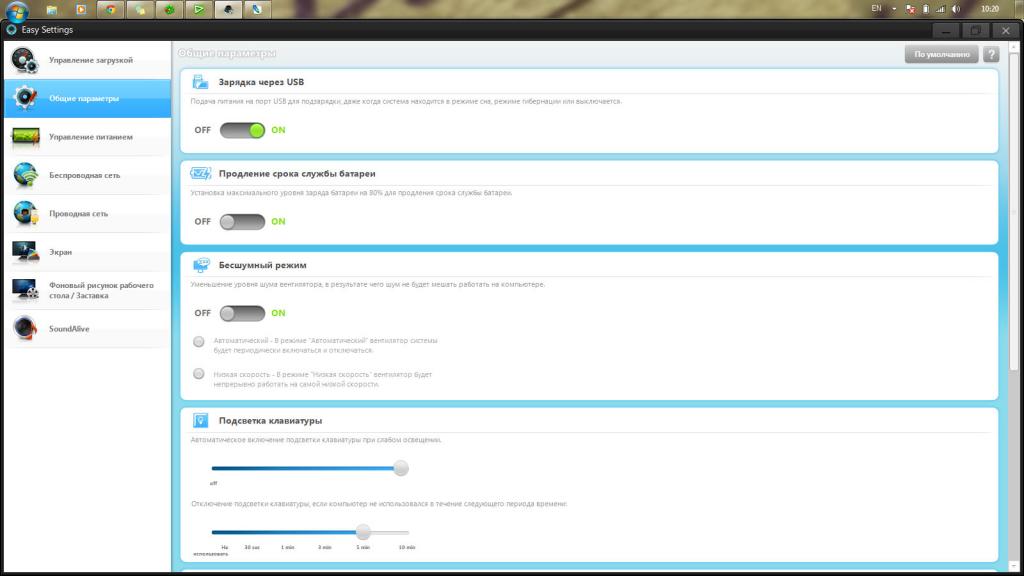Click the Подсветка клавиатуры section icon
The height and width of the screenshot is (576, 1024).
[x=200, y=420]
